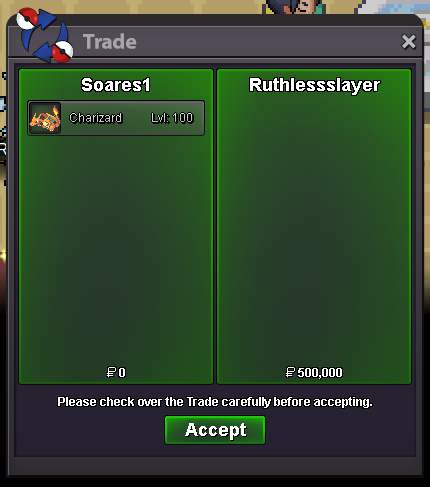Select the Charizard sprite thumbnail

pyautogui.click(x=45, y=118)
